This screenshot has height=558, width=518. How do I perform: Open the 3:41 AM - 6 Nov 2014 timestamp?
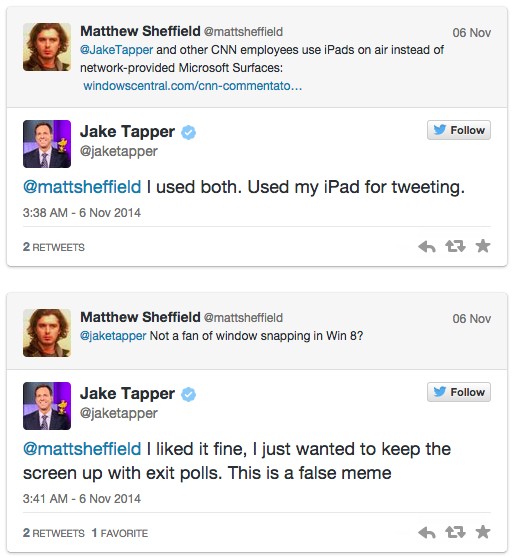(x=82, y=499)
